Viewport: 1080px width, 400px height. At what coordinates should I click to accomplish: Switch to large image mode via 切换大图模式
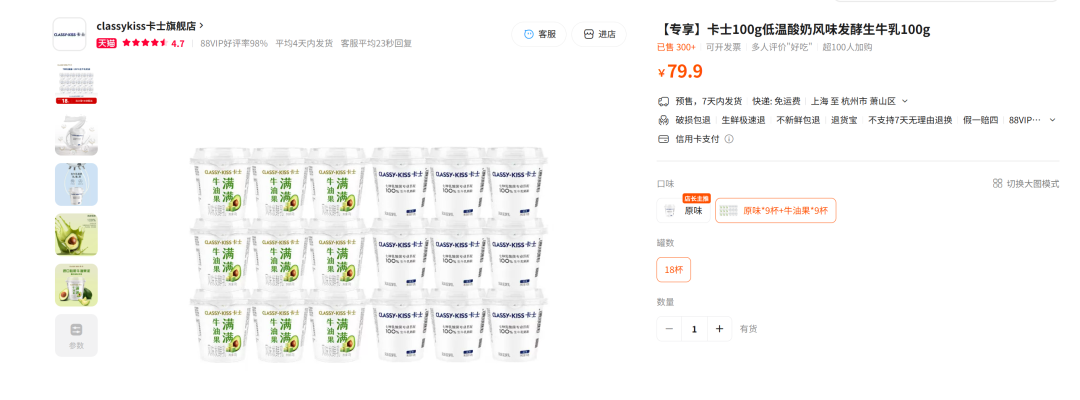tap(1026, 183)
